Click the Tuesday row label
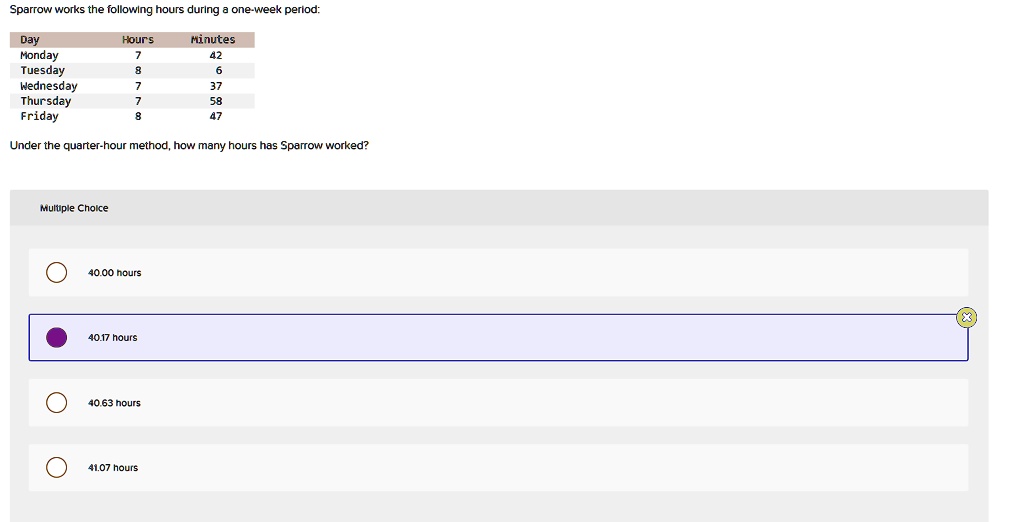The width and height of the screenshot is (1024, 522). point(42,71)
